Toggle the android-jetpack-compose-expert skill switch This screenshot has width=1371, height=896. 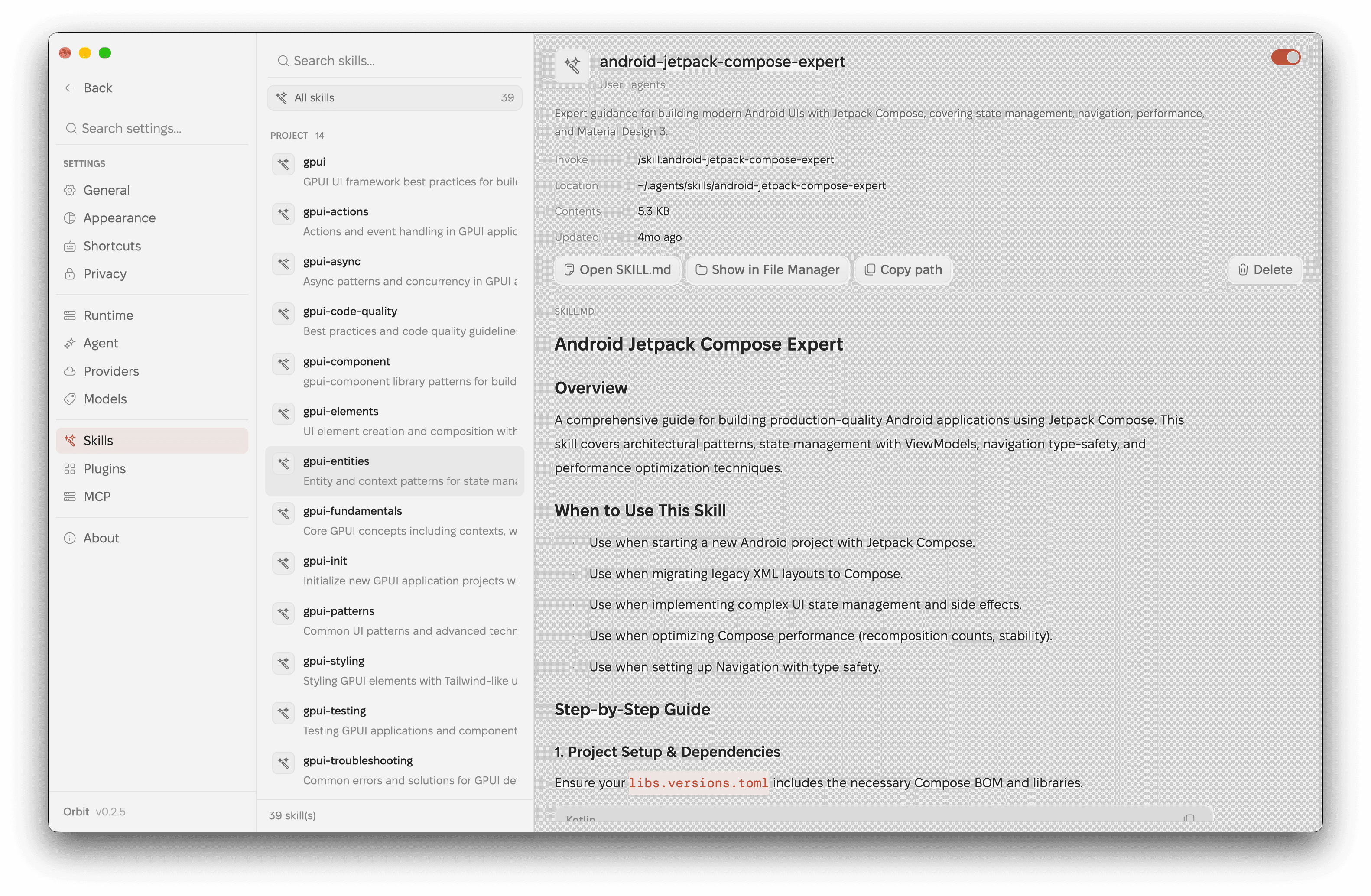tap(1285, 58)
